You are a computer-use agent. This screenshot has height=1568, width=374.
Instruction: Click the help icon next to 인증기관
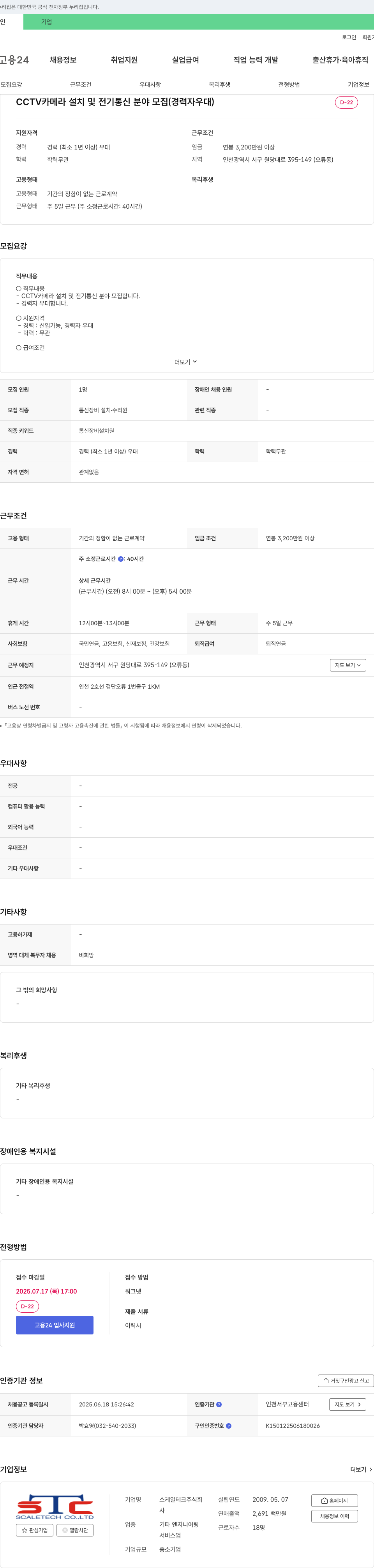(219, 1404)
